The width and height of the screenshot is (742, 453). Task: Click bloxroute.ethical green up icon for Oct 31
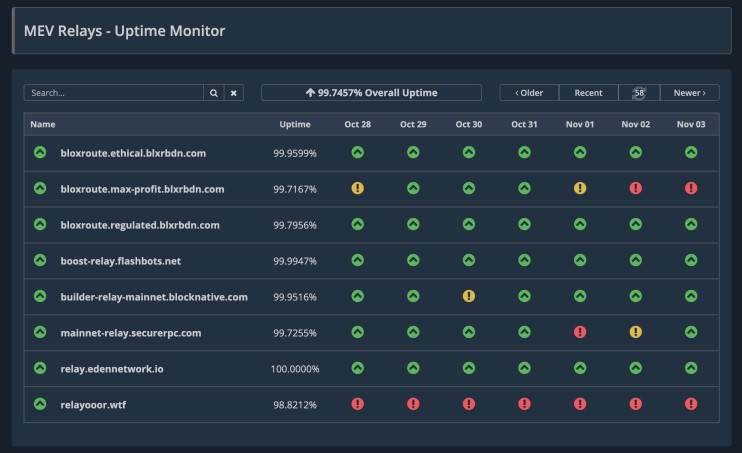pos(524,152)
